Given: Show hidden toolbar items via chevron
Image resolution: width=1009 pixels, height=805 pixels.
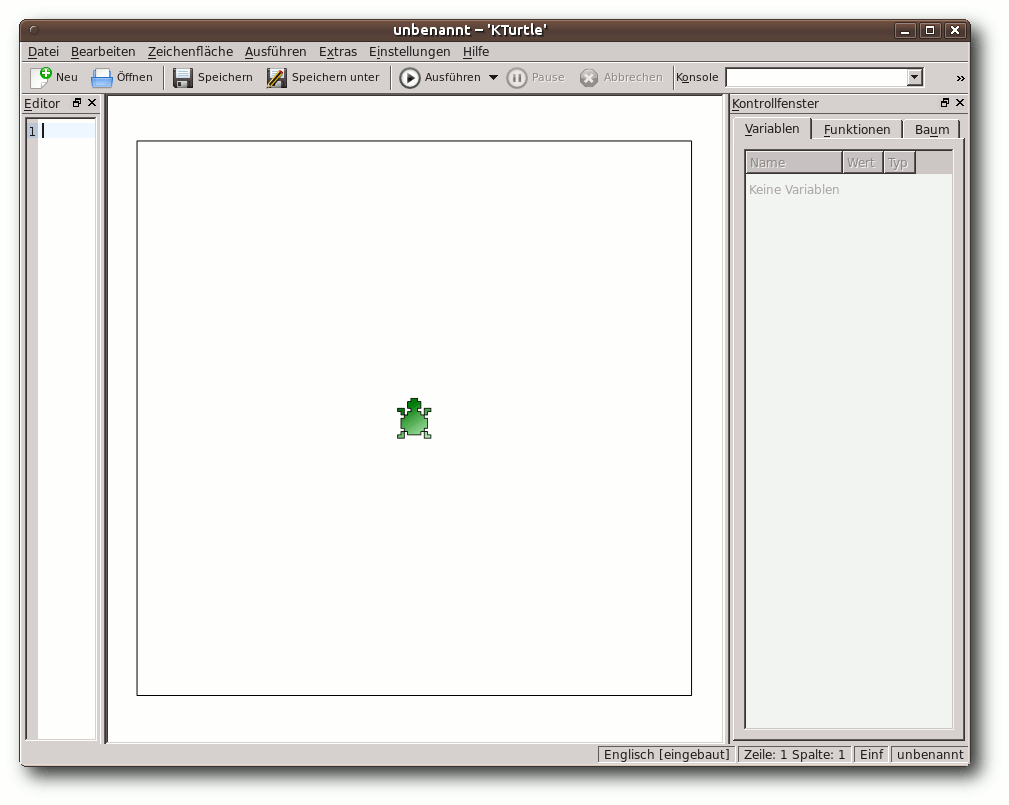Looking at the screenshot, I should [960, 79].
